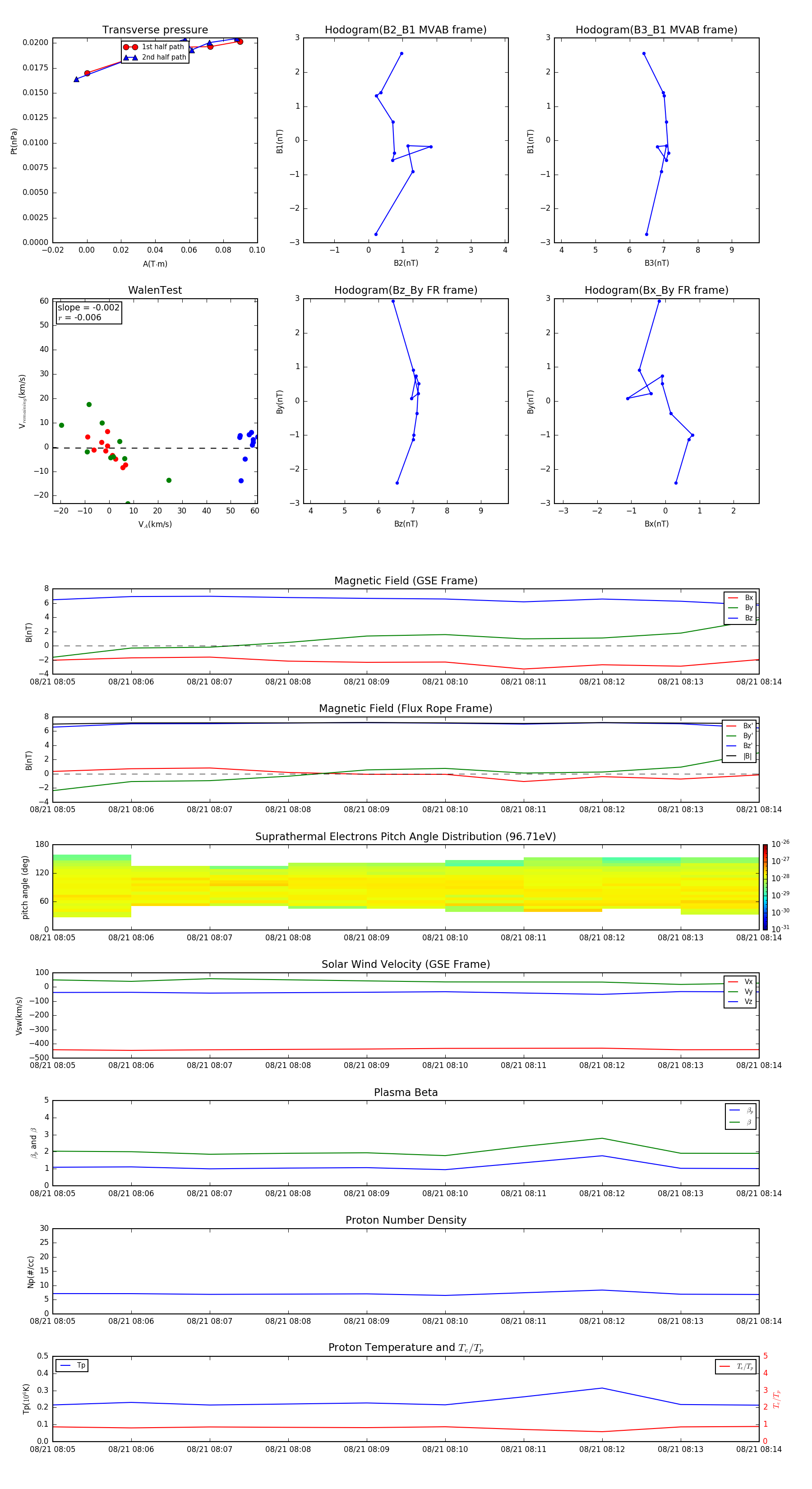Click the 'V_A(km/s)' x-axis label
812x1489 pixels.
[155, 524]
